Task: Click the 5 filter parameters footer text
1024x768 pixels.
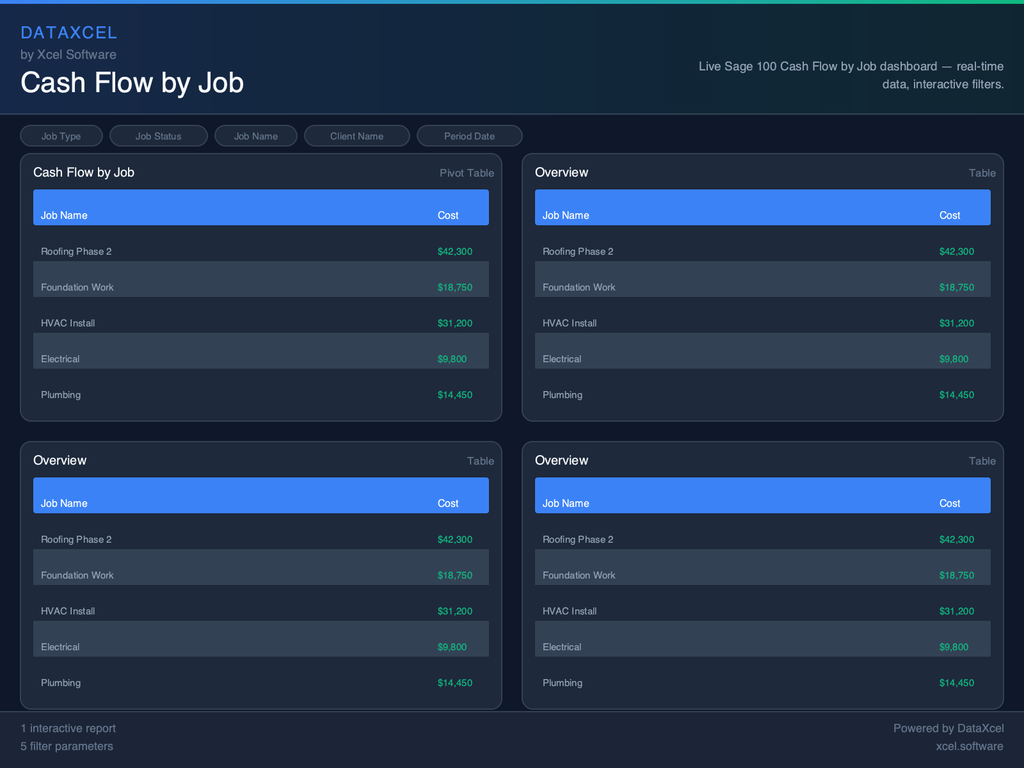Action: [67, 746]
